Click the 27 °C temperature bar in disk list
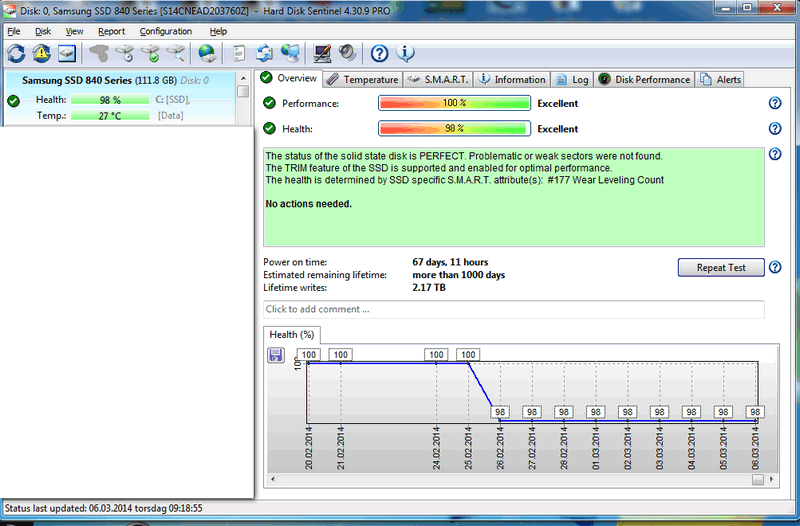The height and width of the screenshot is (526, 800). (110, 116)
